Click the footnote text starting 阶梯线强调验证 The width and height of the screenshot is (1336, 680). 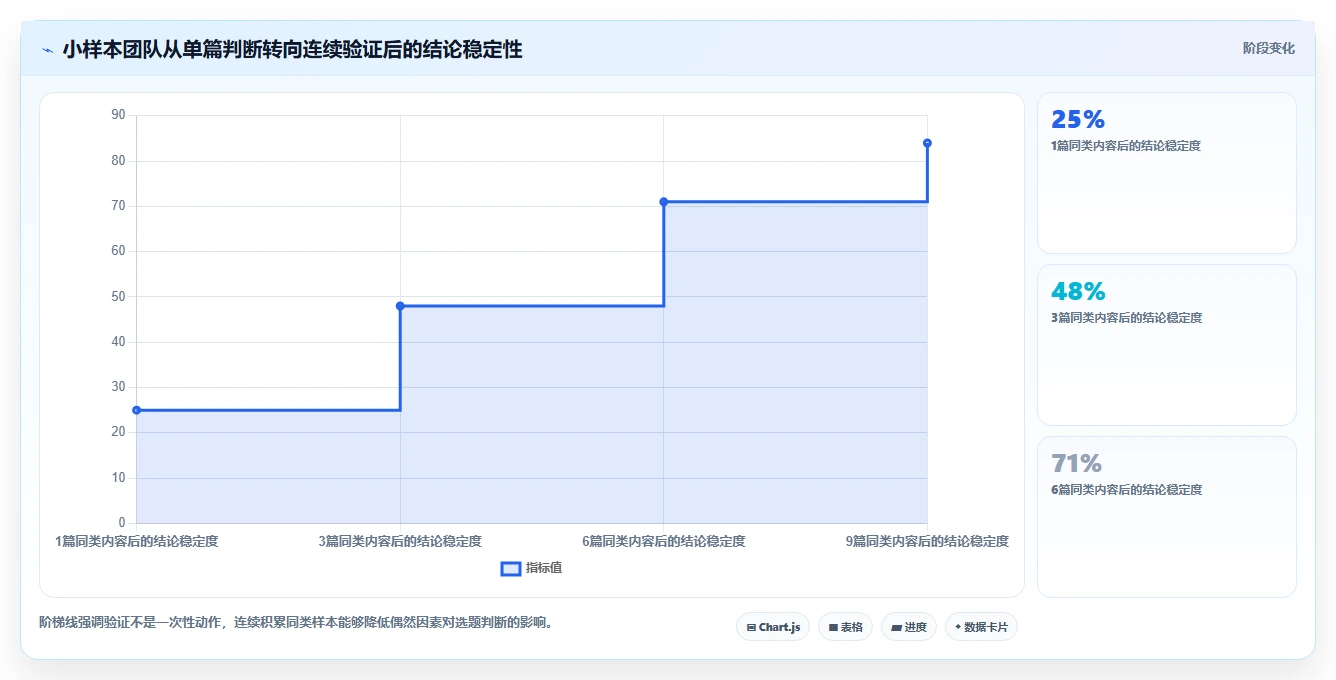pyautogui.click(x=296, y=622)
